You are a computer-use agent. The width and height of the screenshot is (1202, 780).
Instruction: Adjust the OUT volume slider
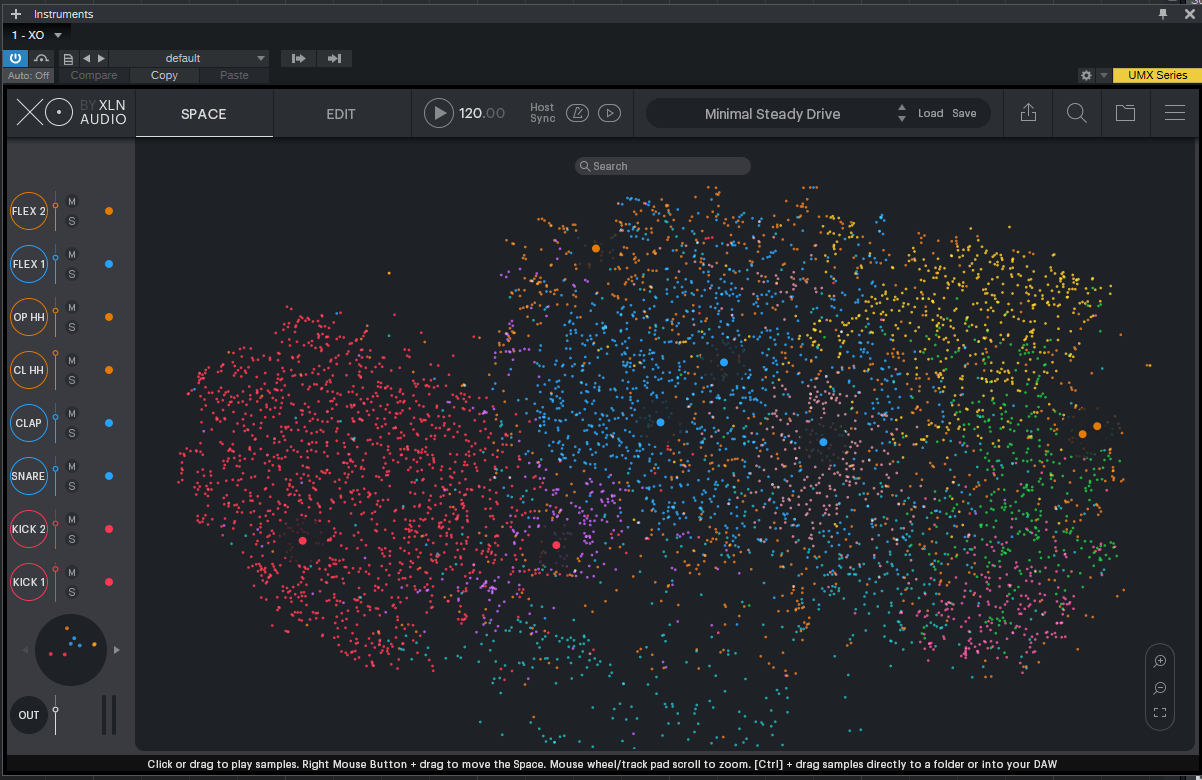[x=56, y=715]
